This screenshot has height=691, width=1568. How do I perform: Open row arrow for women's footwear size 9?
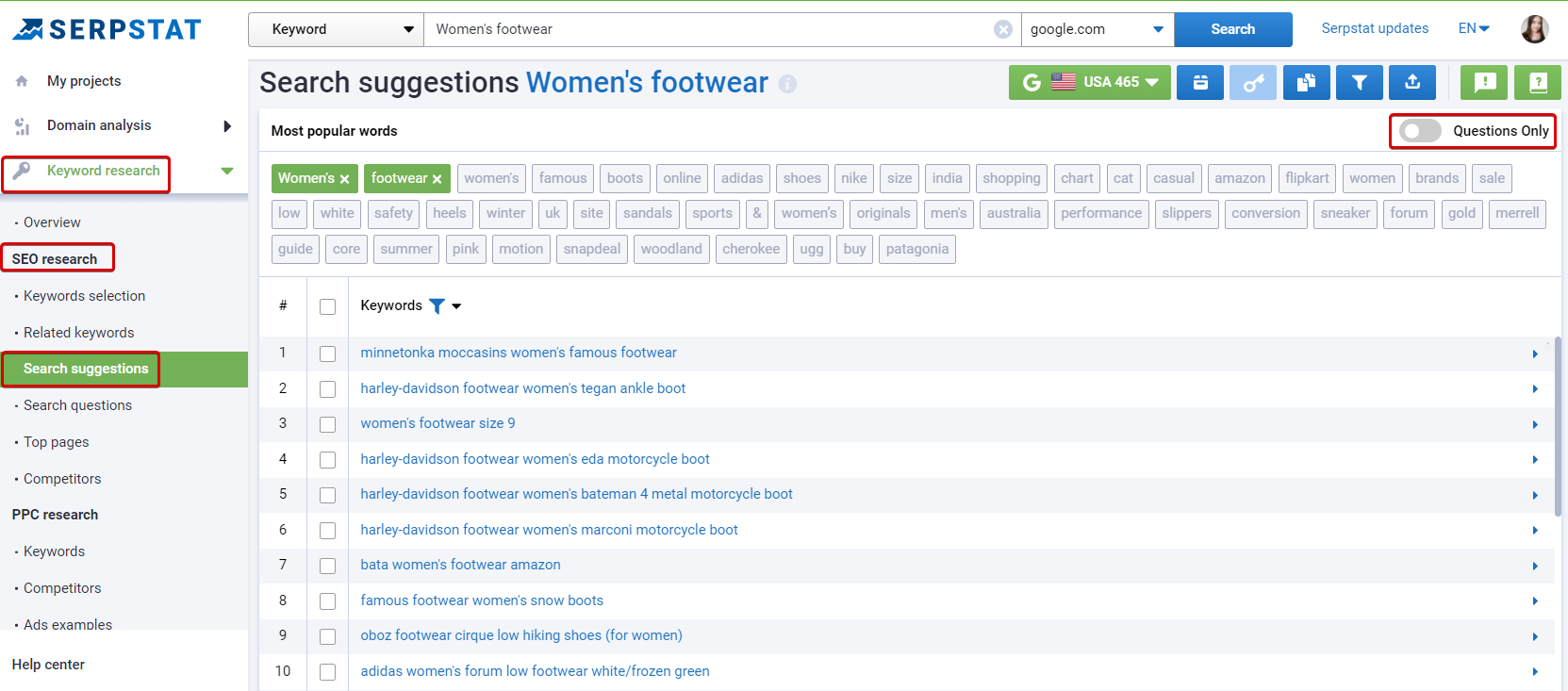[x=1535, y=424]
